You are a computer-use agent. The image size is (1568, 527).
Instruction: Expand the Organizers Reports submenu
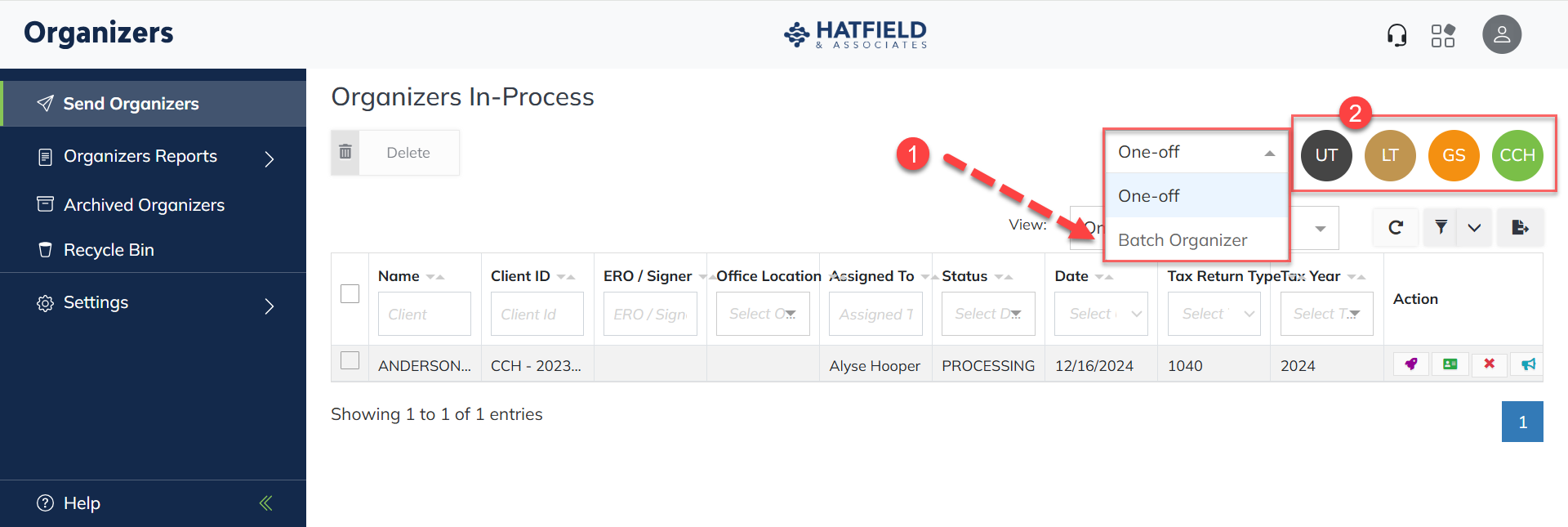[269, 158]
